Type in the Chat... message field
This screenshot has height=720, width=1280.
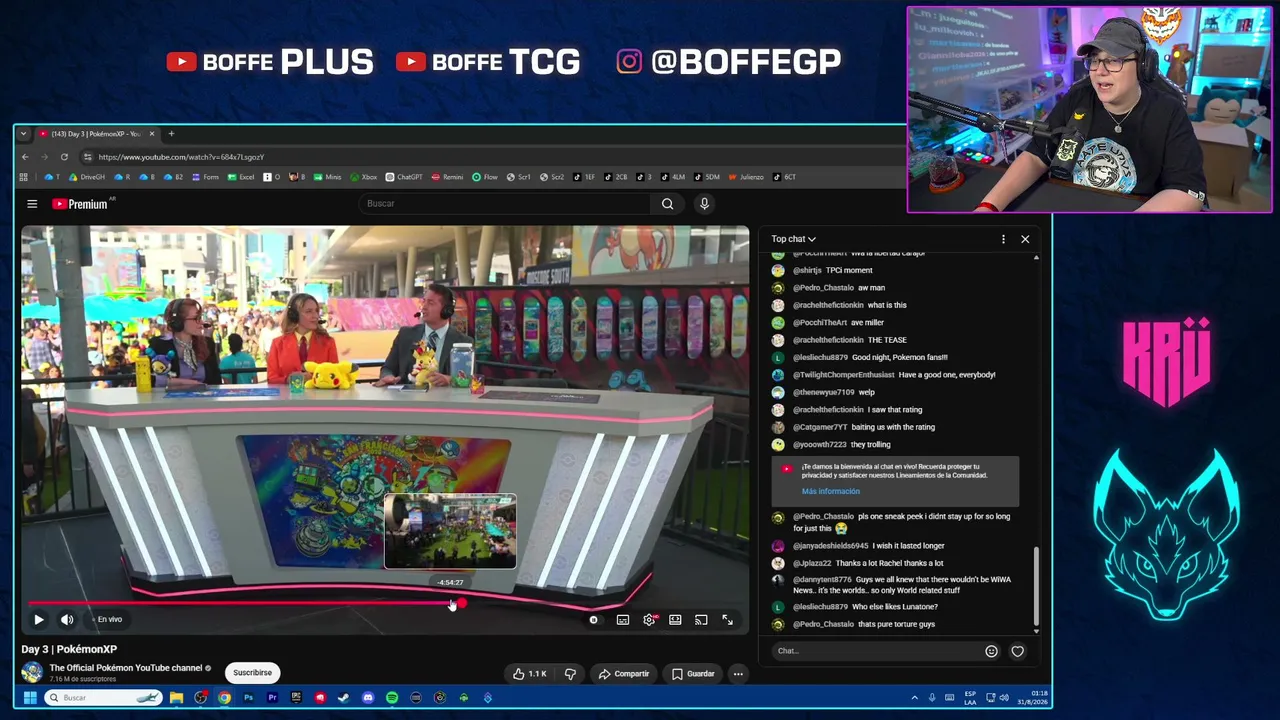click(878, 651)
